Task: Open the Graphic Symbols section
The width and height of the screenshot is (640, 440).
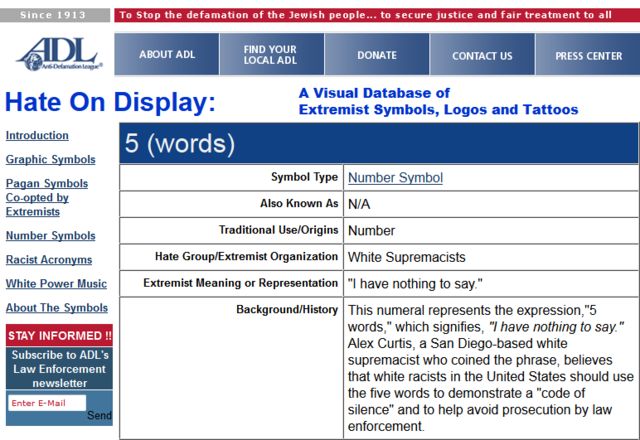Action: (x=51, y=160)
